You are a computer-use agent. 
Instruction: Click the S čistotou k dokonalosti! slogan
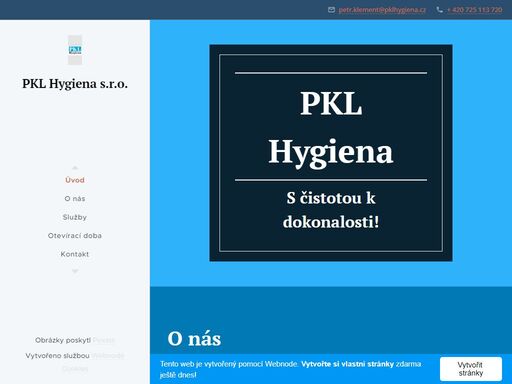point(331,210)
